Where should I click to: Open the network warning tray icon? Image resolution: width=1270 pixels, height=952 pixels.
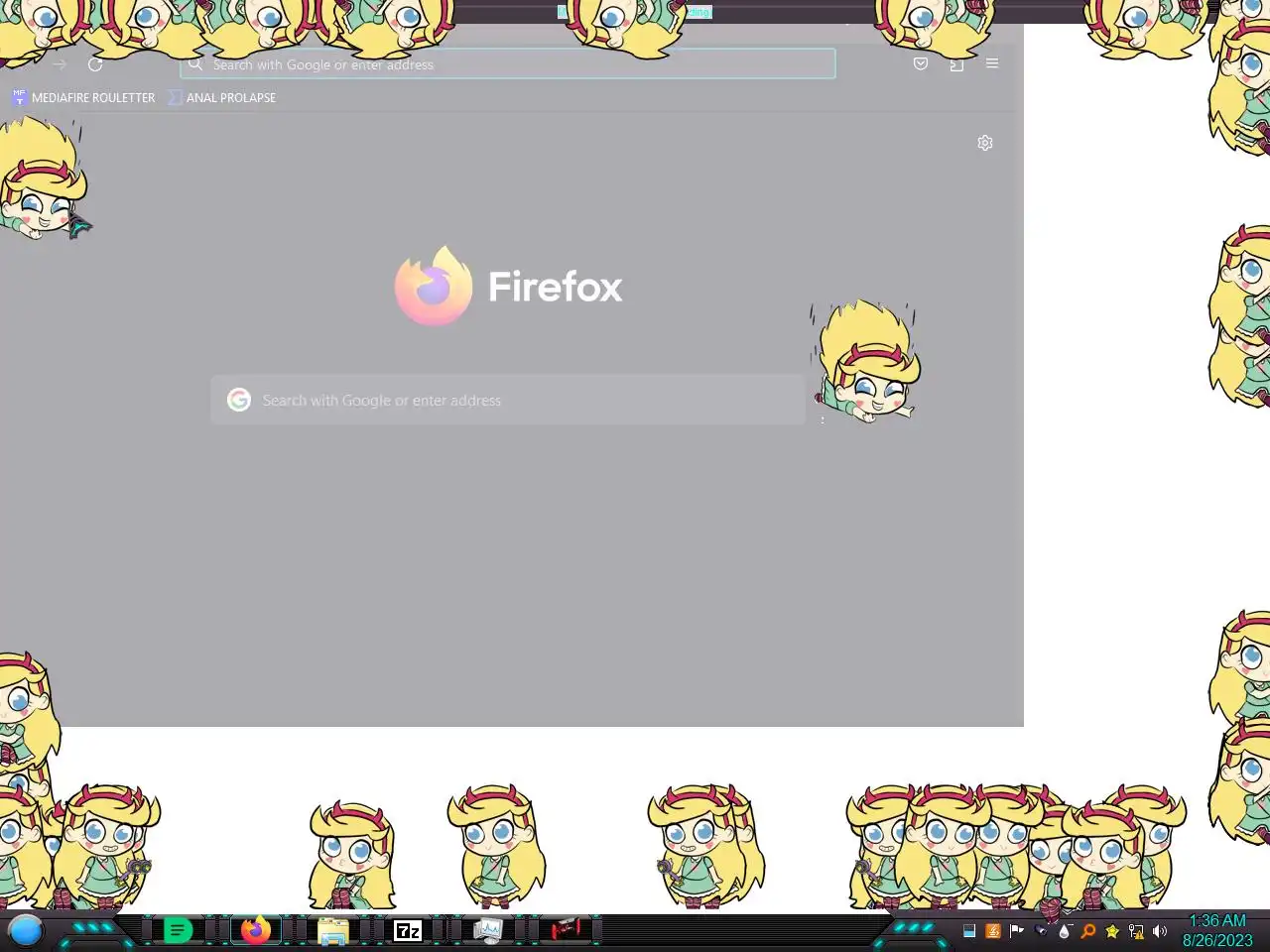pyautogui.click(x=1136, y=931)
